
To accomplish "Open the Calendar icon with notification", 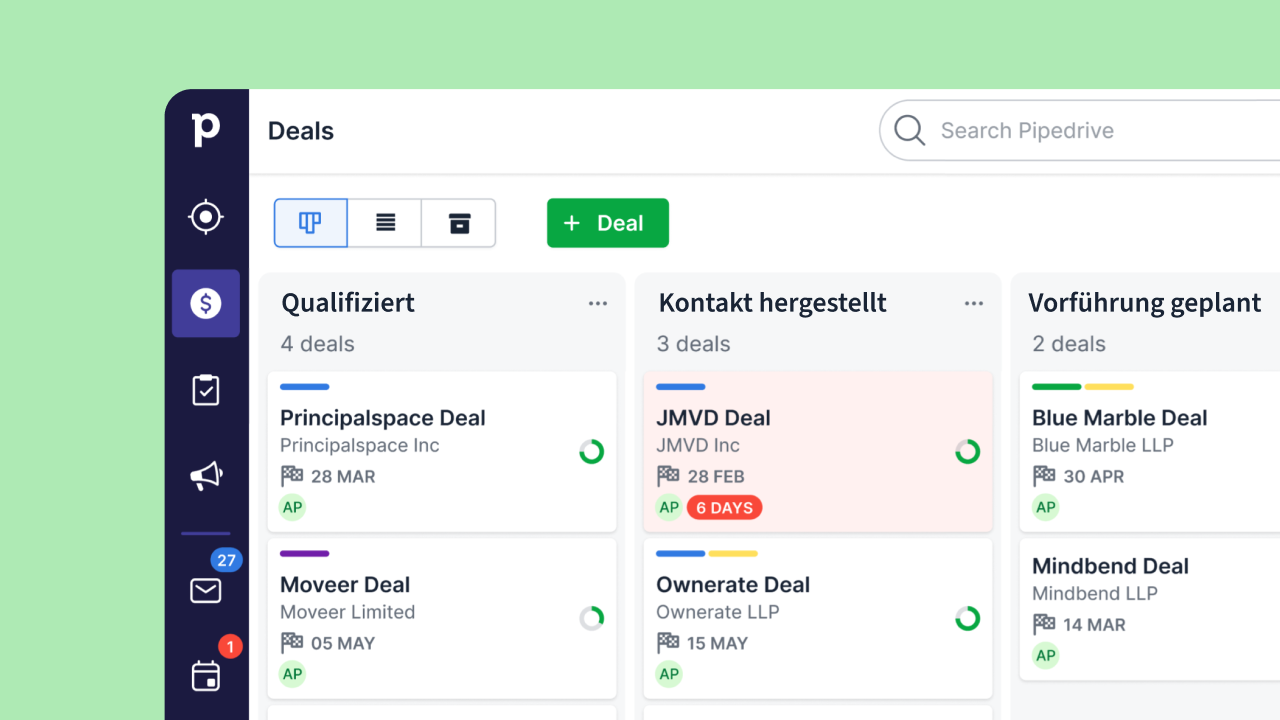I will pos(206,676).
